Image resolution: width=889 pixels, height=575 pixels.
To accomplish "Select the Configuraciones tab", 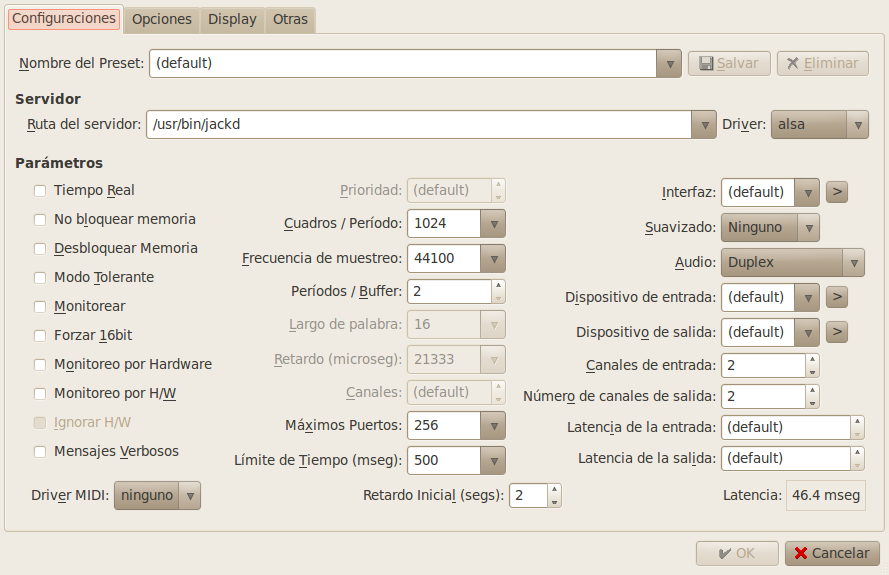I will tap(64, 19).
